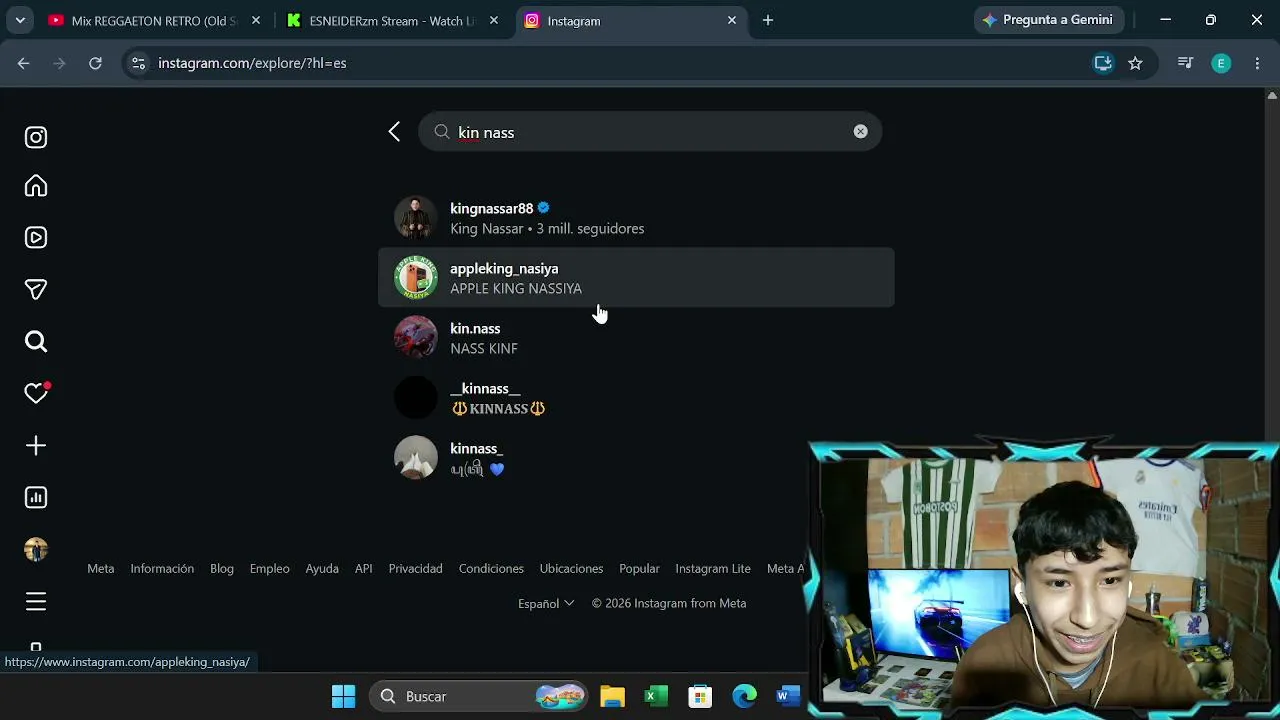Open Excel from taskbar
Screen dimensions: 1280x720
(656, 696)
